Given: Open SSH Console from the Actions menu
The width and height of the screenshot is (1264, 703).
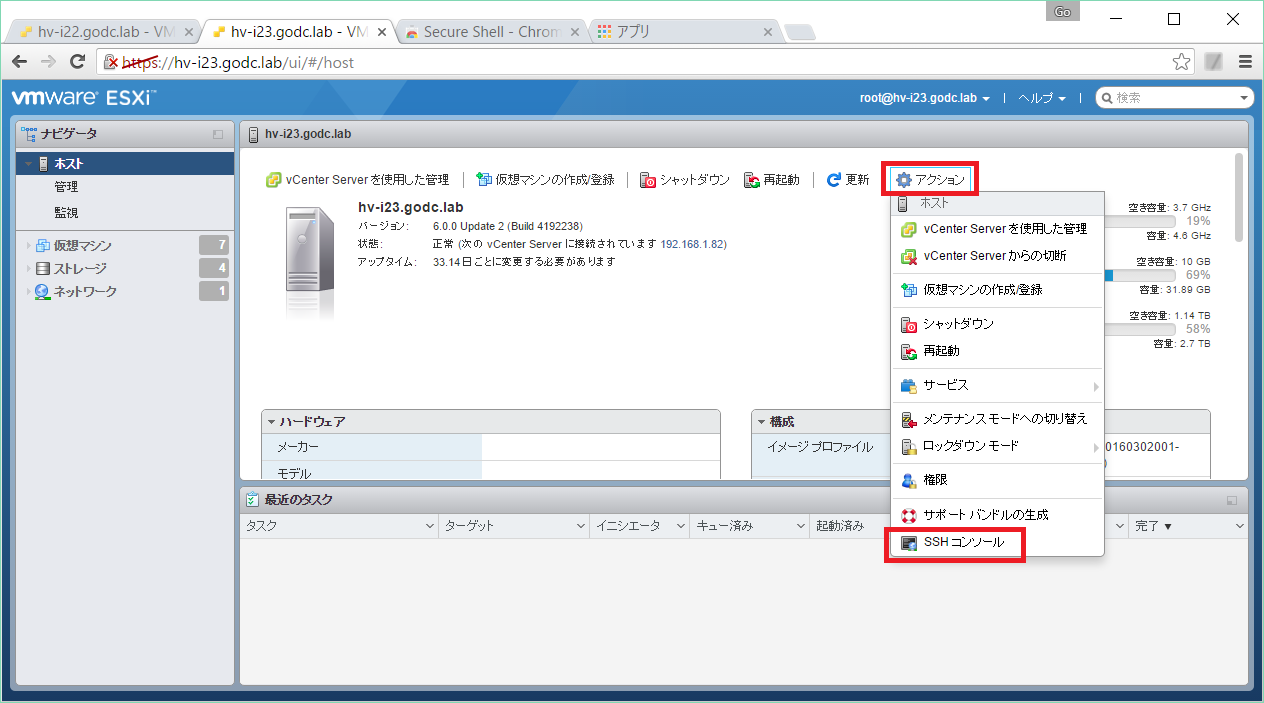Looking at the screenshot, I should 997,543.
